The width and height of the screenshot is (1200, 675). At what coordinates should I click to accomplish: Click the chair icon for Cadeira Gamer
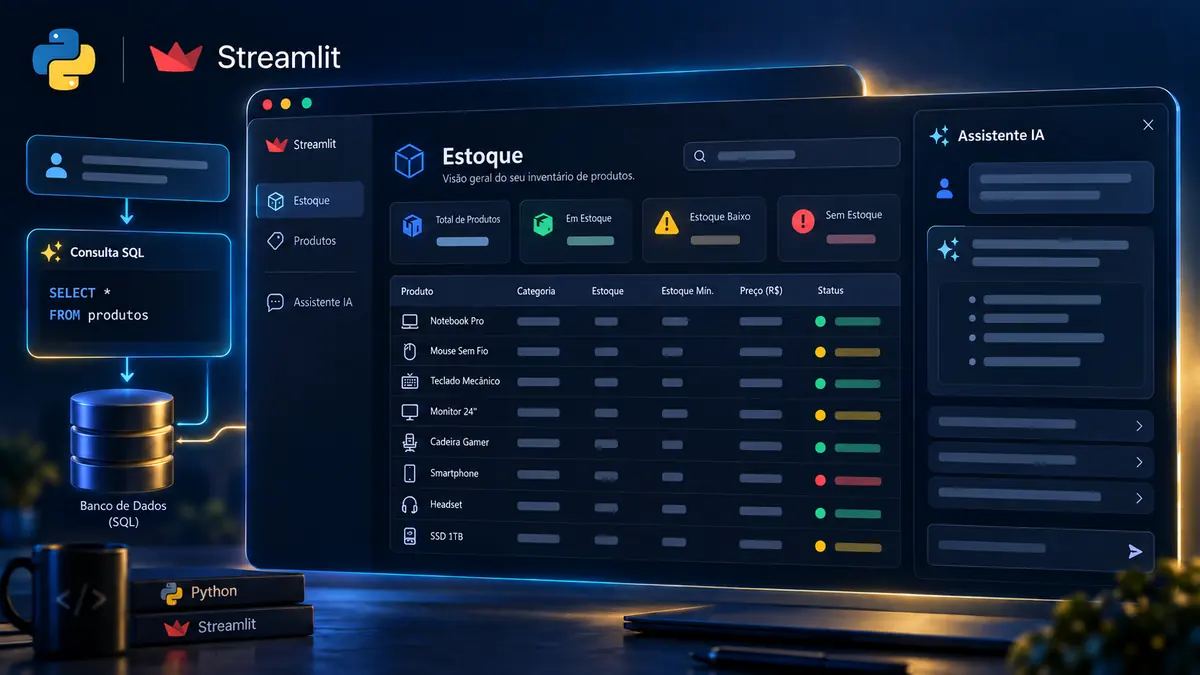tap(410, 442)
